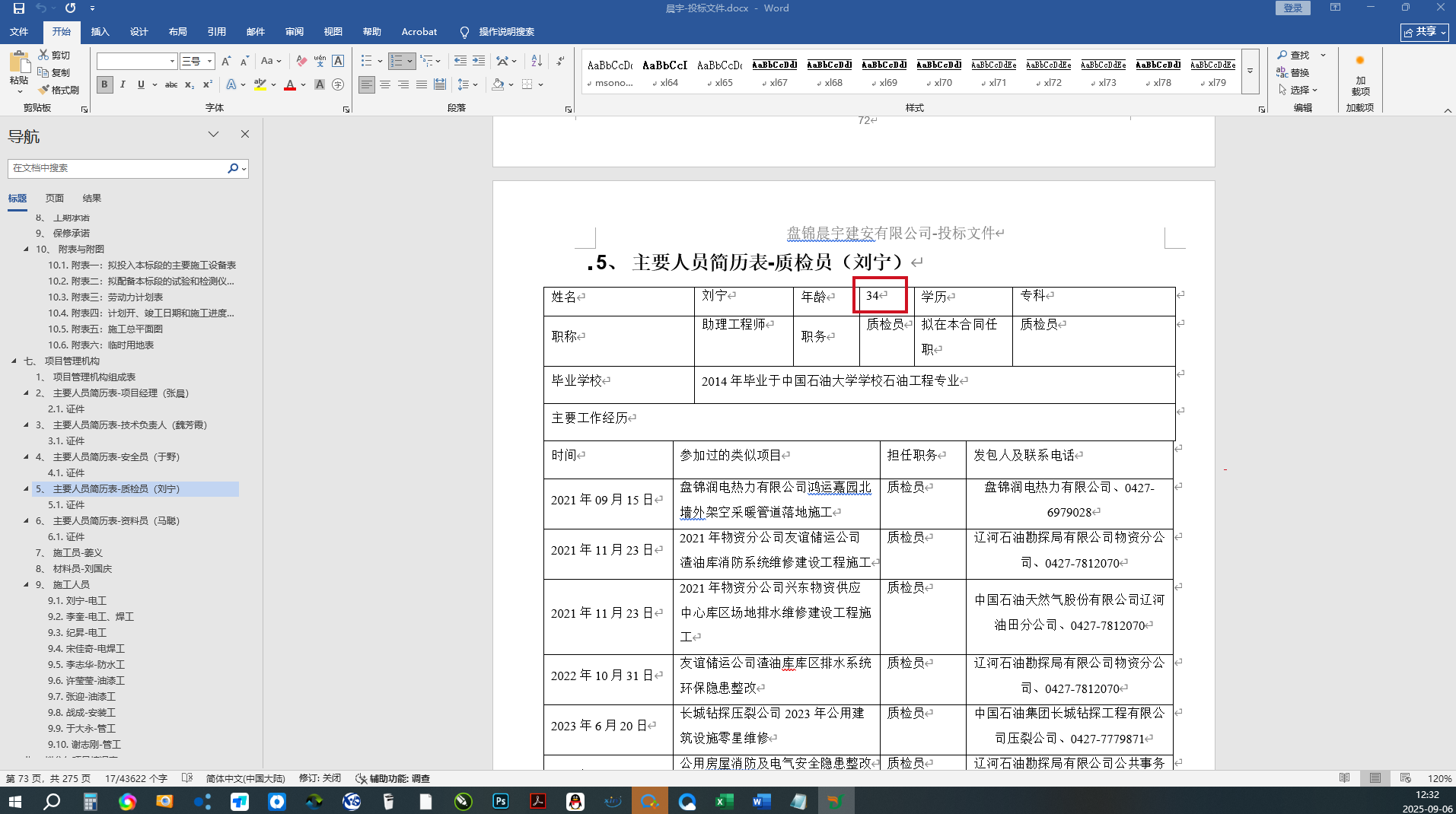Click the sort A-Z icon
The height and width of the screenshot is (814, 1456).
pyautogui.click(x=537, y=61)
